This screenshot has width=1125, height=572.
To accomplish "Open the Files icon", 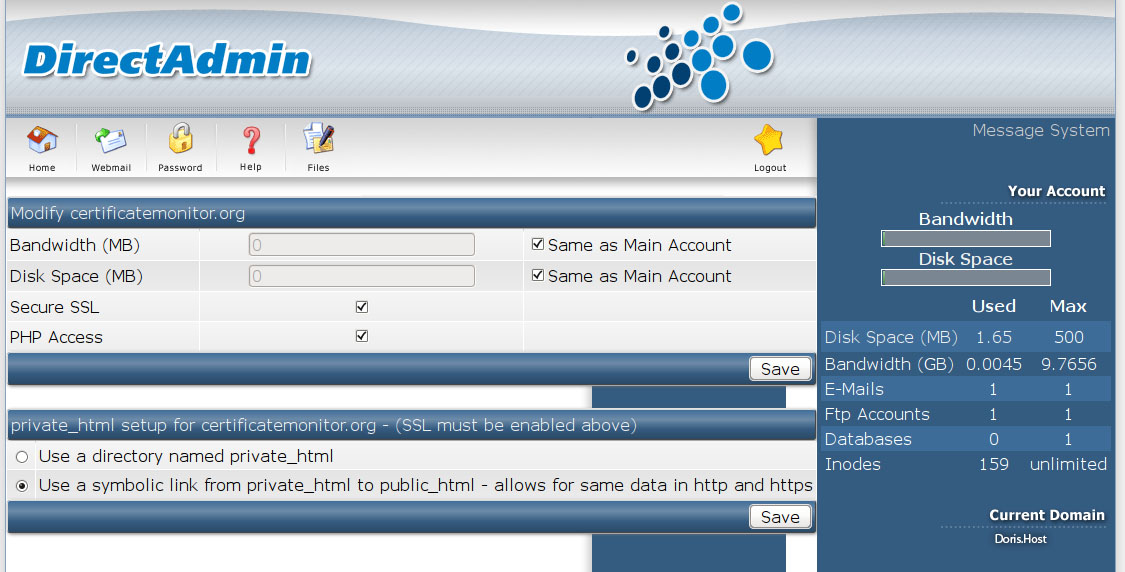I will (319, 138).
